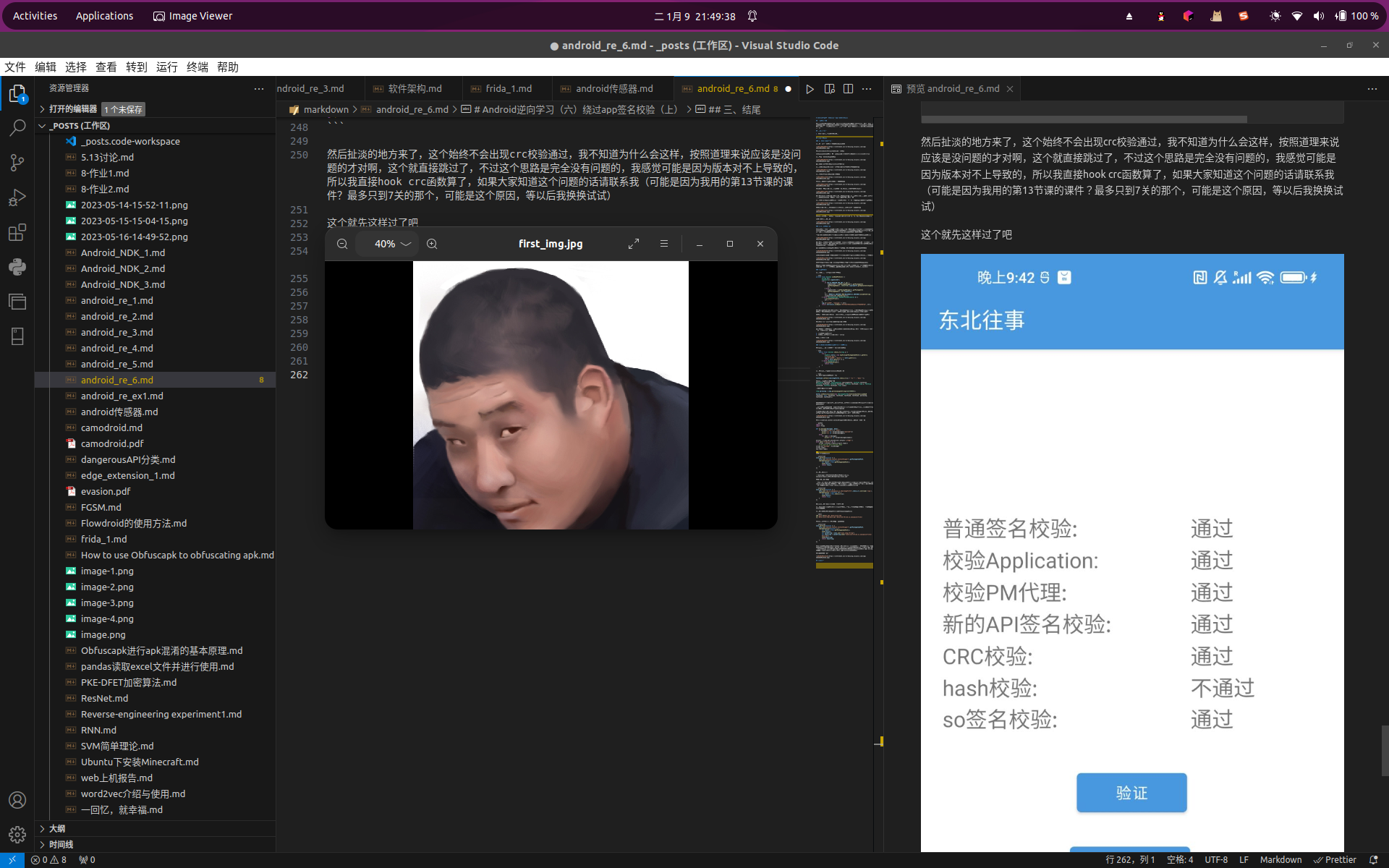
Task: Expand the 大纲 outline section
Action: coord(56,829)
